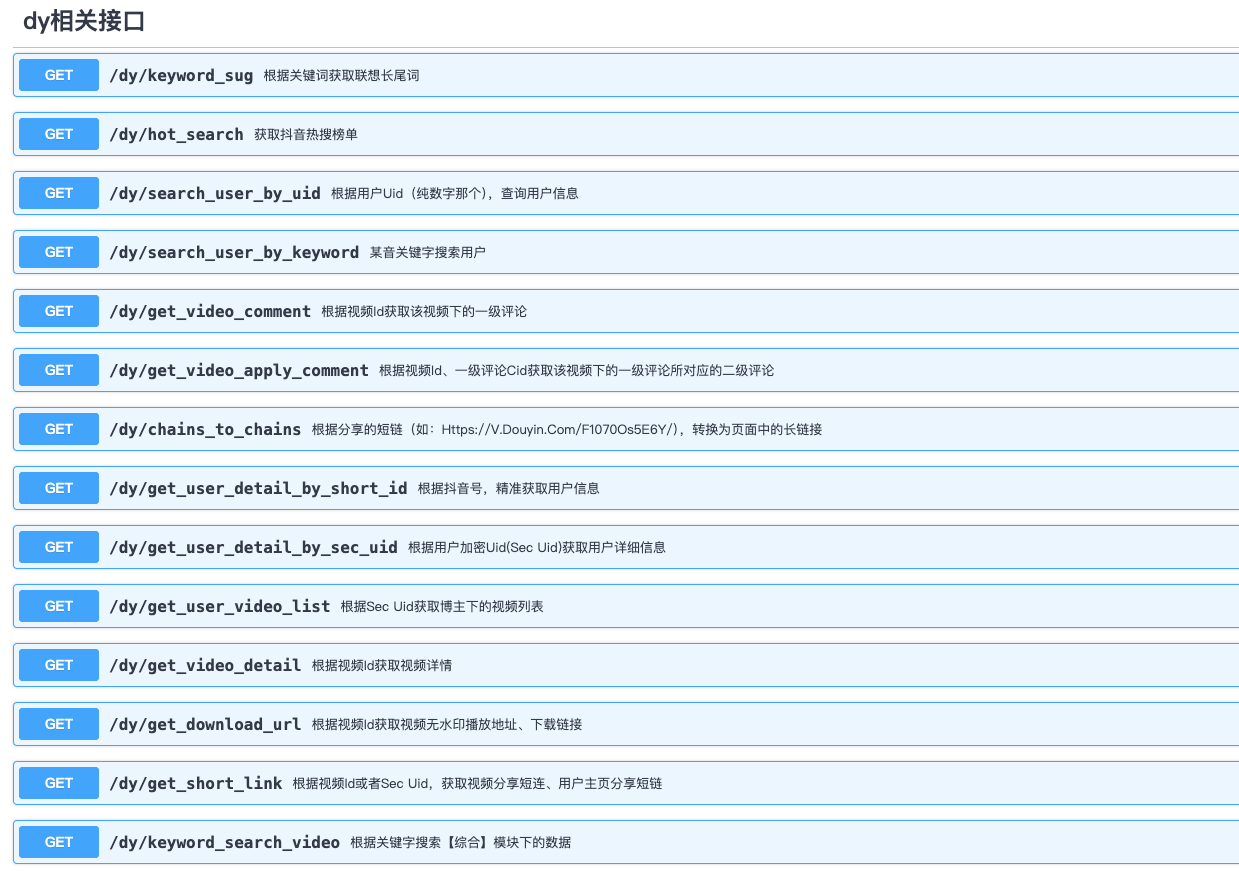Click description 获取抖音热搜榜单
Viewport: 1239px width, 885px height.
305,135
